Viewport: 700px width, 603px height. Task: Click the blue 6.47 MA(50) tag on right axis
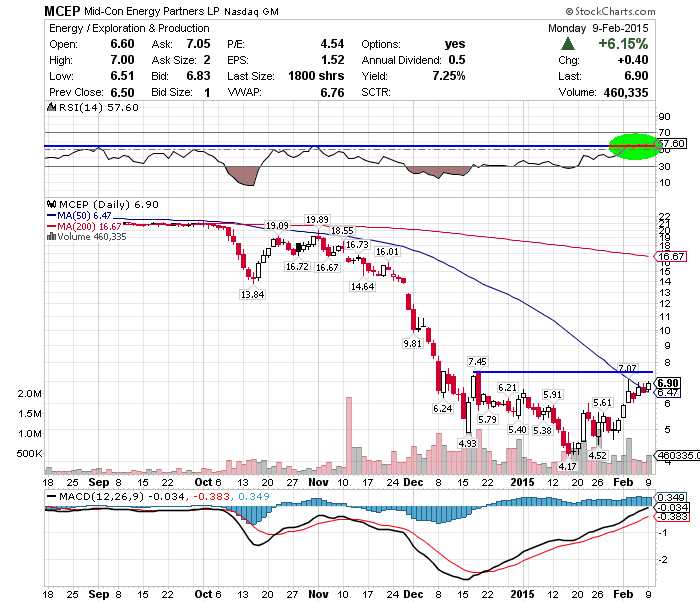click(668, 393)
